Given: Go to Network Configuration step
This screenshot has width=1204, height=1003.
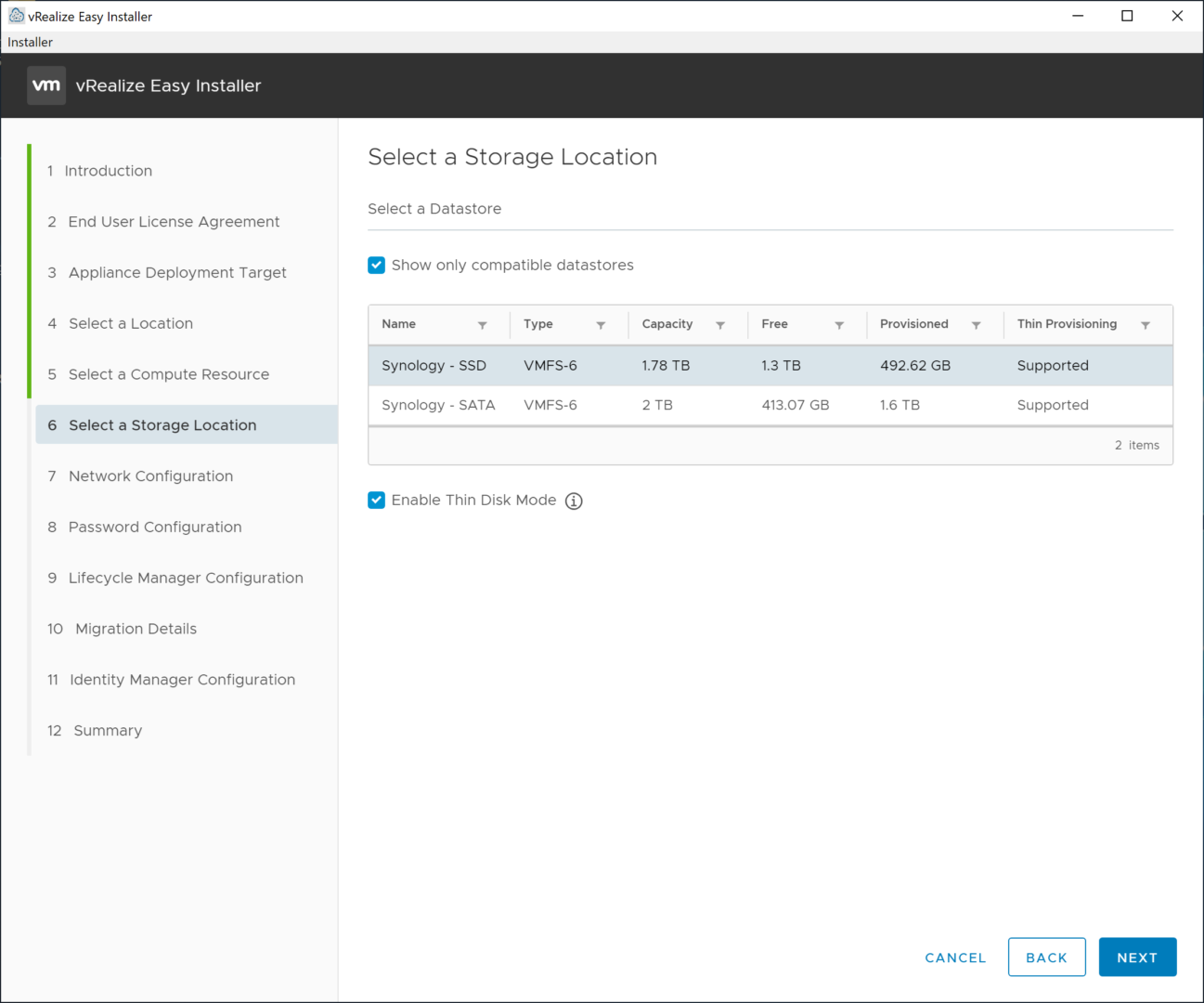Looking at the screenshot, I should [150, 476].
